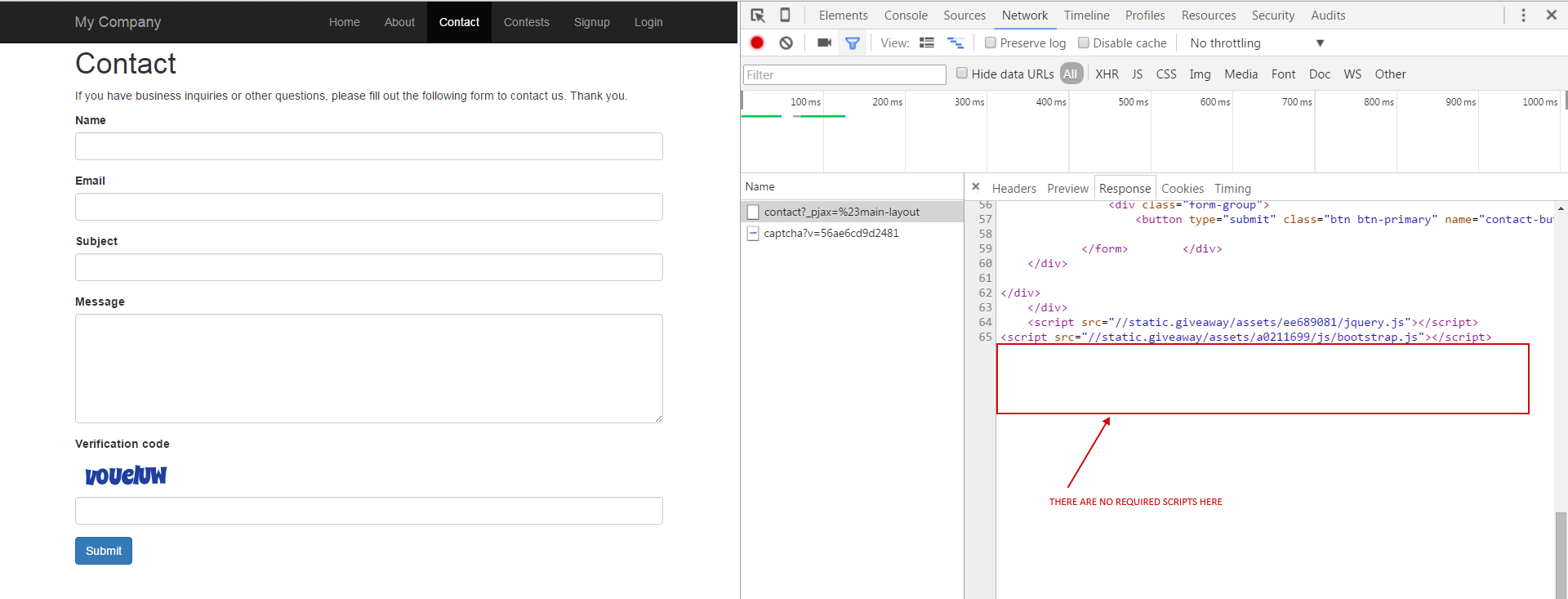The image size is (1568, 599).
Task: Select contact?_pjax request row
Action: pyautogui.click(x=852, y=212)
